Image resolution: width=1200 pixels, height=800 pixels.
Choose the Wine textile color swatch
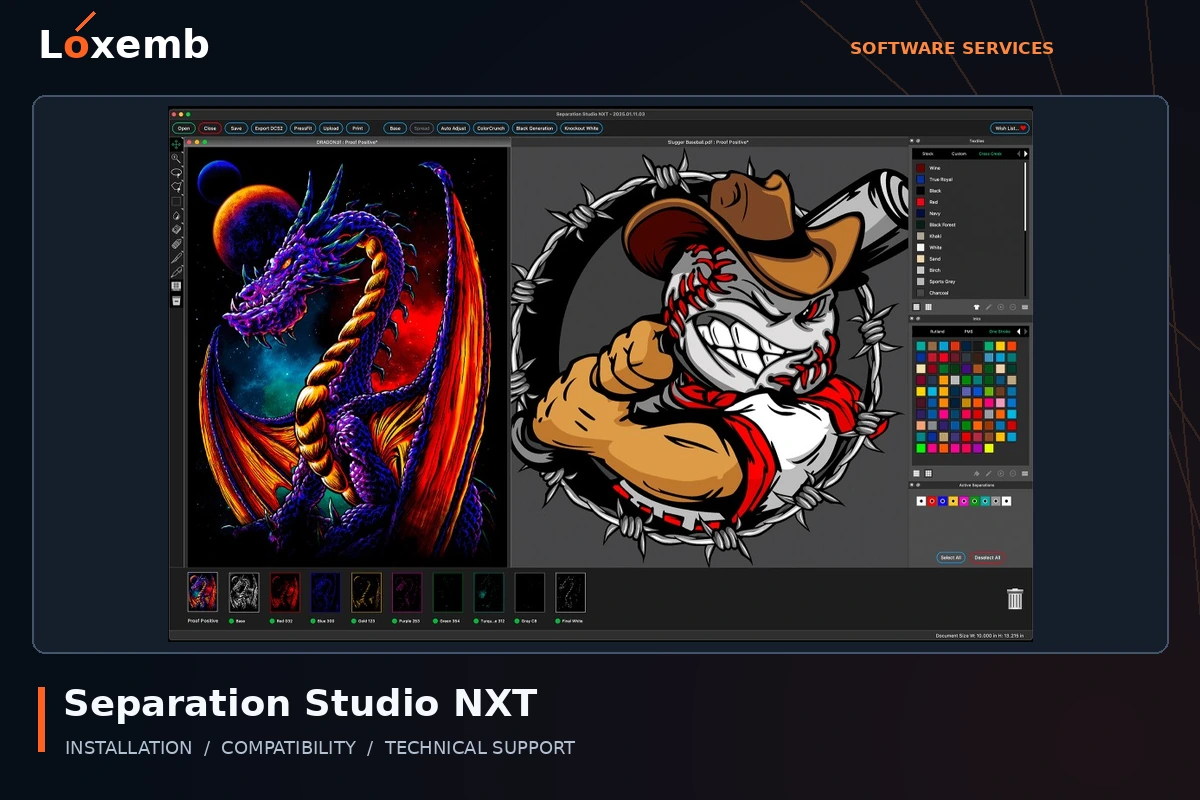pyautogui.click(x=921, y=168)
